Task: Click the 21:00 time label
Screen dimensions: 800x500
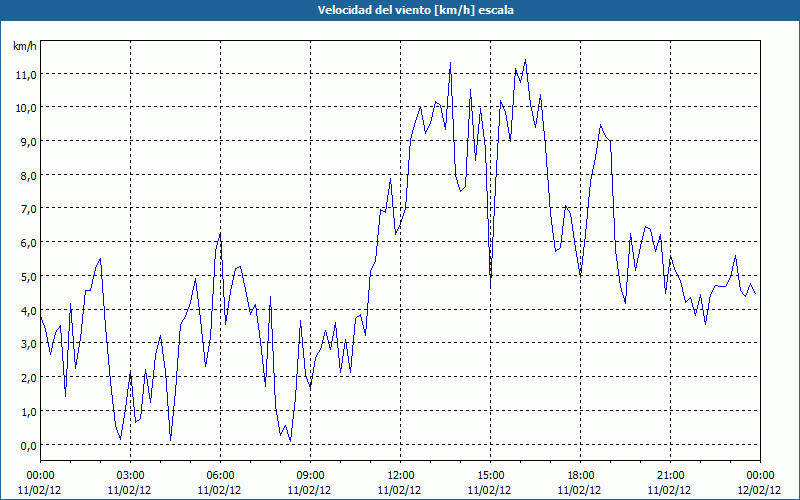Action: point(670,475)
